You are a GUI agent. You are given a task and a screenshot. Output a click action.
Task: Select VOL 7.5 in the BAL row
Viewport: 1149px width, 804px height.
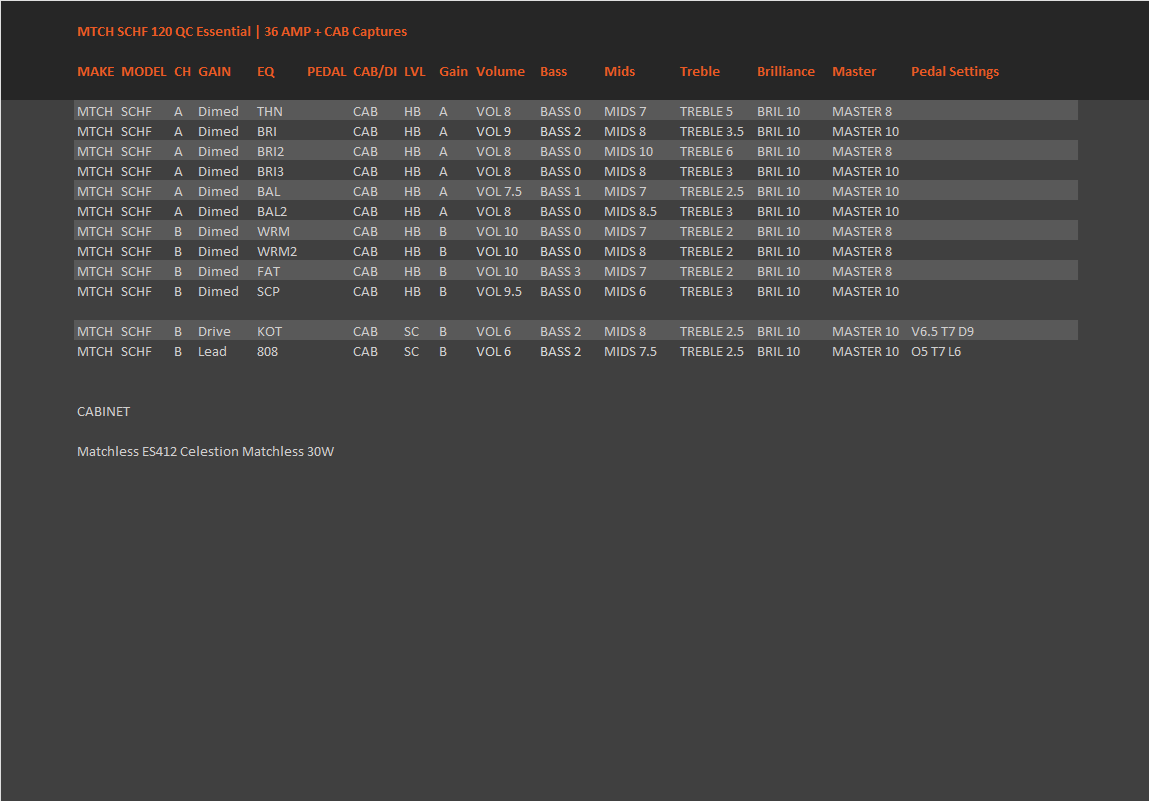[499, 191]
